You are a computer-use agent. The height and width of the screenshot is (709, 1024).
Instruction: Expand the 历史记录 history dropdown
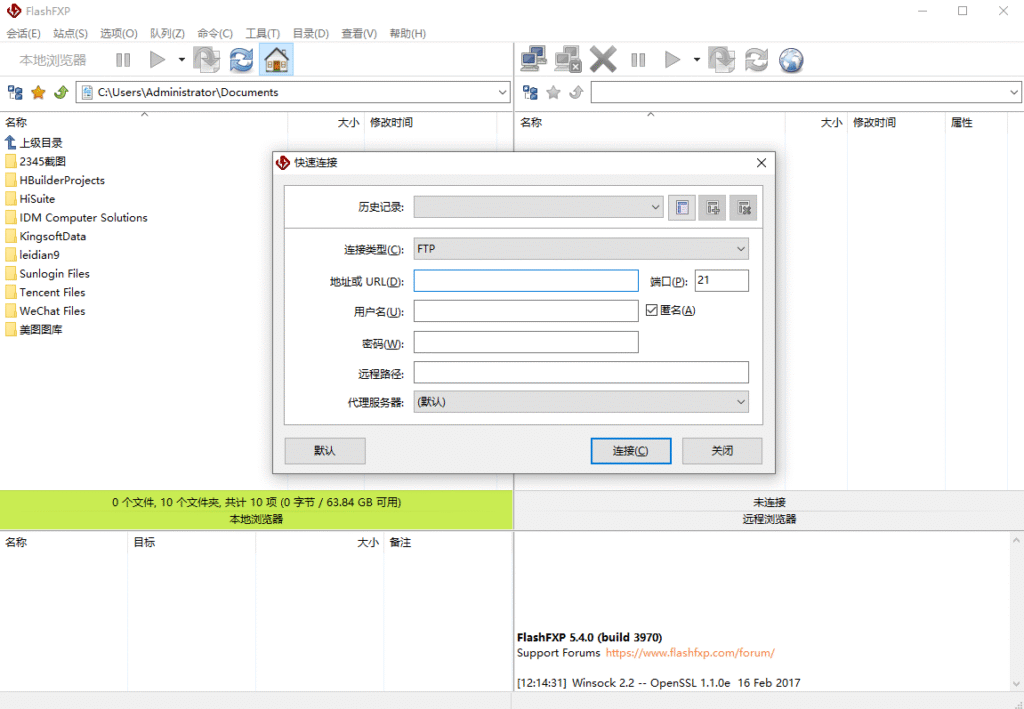pyautogui.click(x=538, y=208)
